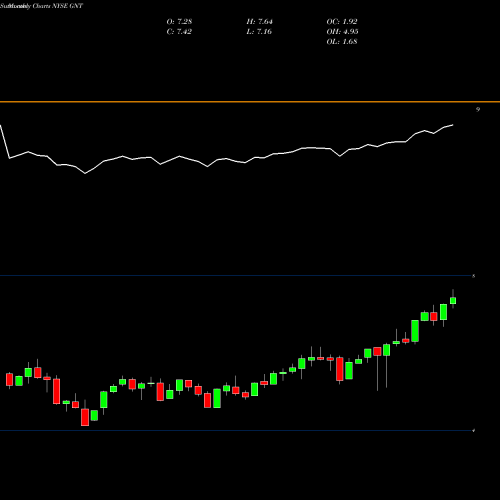Click the final rightmost green candlestick
The height and width of the screenshot is (500, 500).
click(453, 301)
